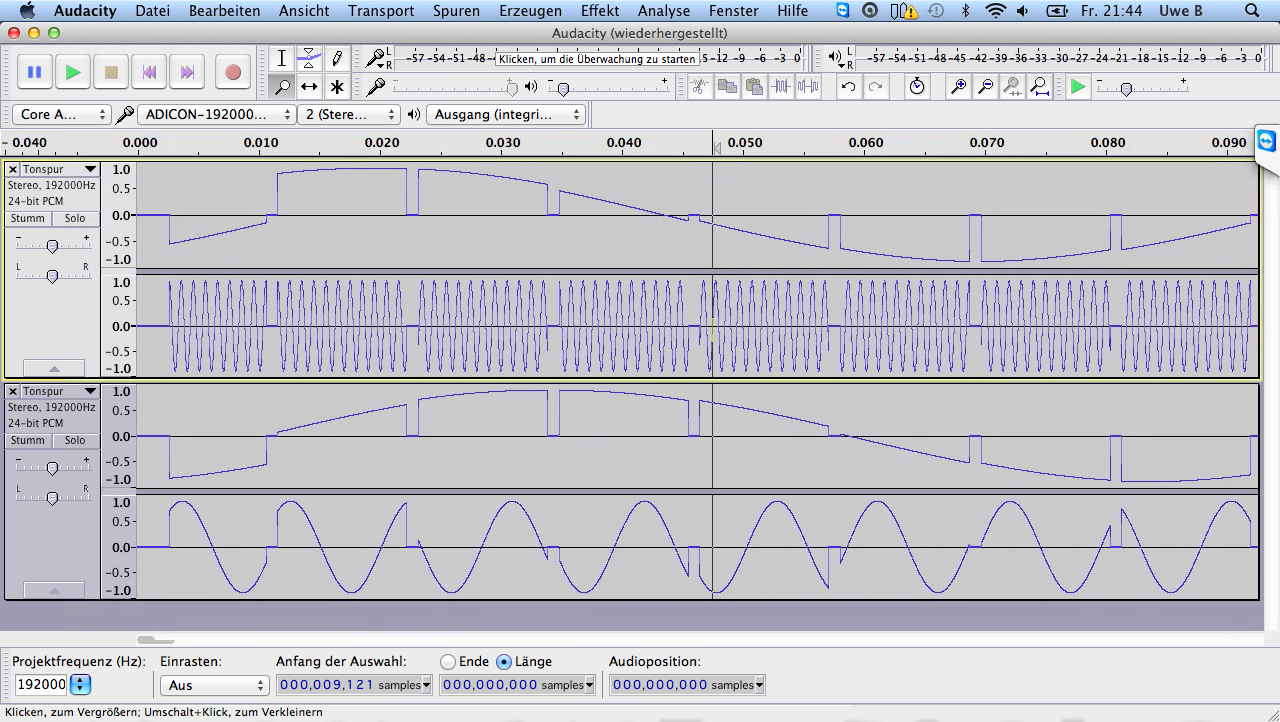Click the Pause button in transport toolbar
Viewport: 1280px width, 722px height.
[35, 72]
